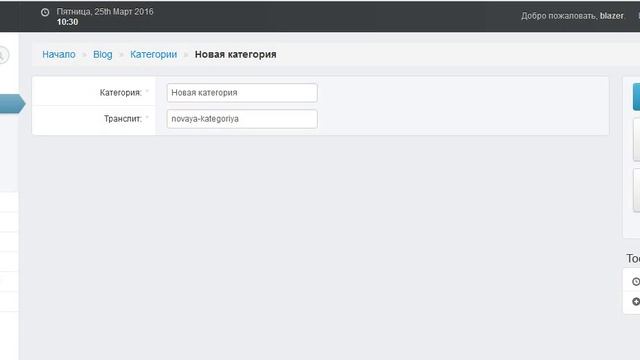This screenshot has width=640, height=360.
Task: Click the Новая категория breadcrumb title
Action: pos(236,54)
